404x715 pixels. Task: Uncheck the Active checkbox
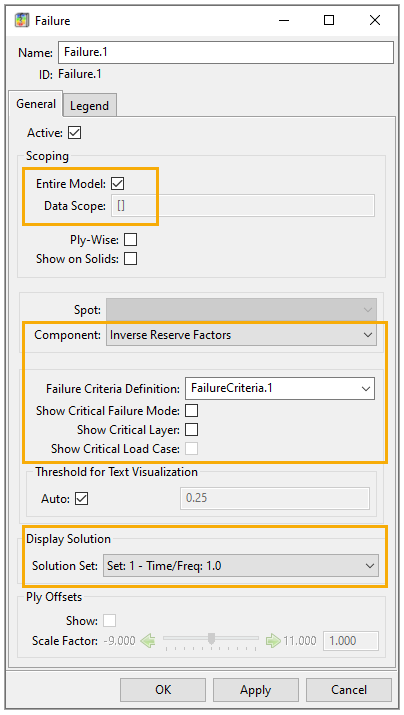tap(74, 133)
